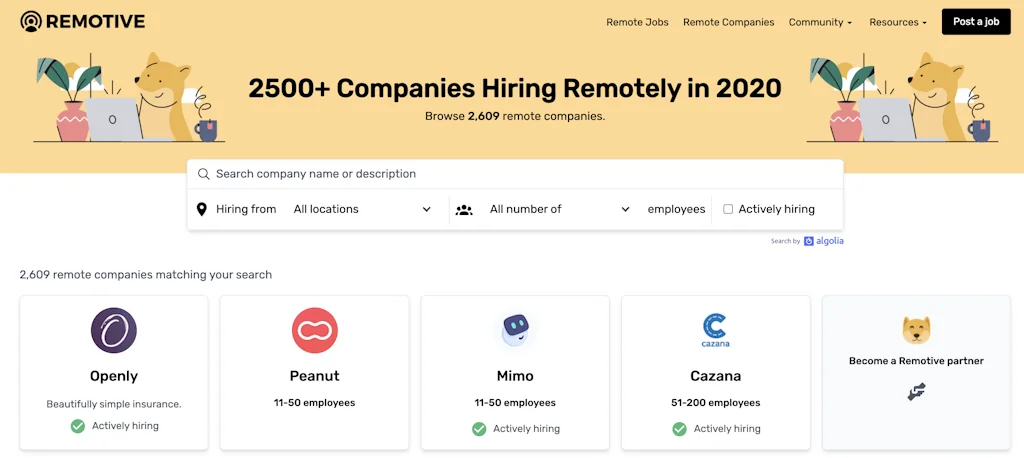The image size is (1024, 458).
Task: Click the Cazana company logo
Action: click(715, 328)
